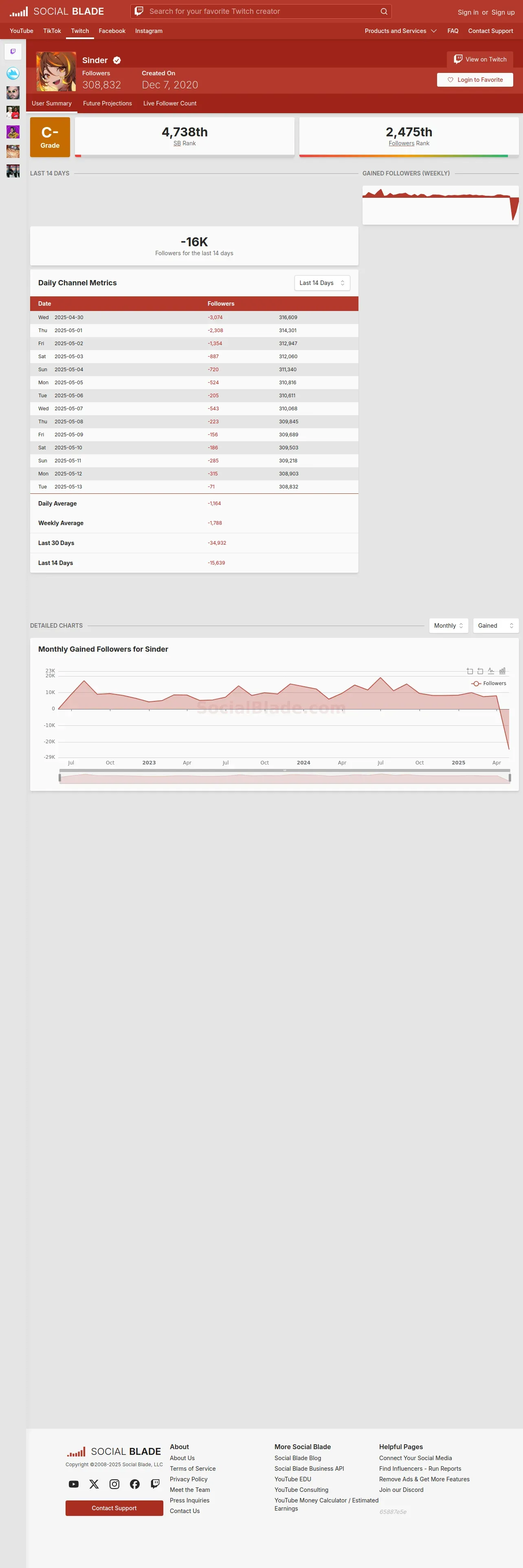Click the chart zoom area tool icon
Image resolution: width=523 pixels, height=1568 pixels.
tap(469, 671)
